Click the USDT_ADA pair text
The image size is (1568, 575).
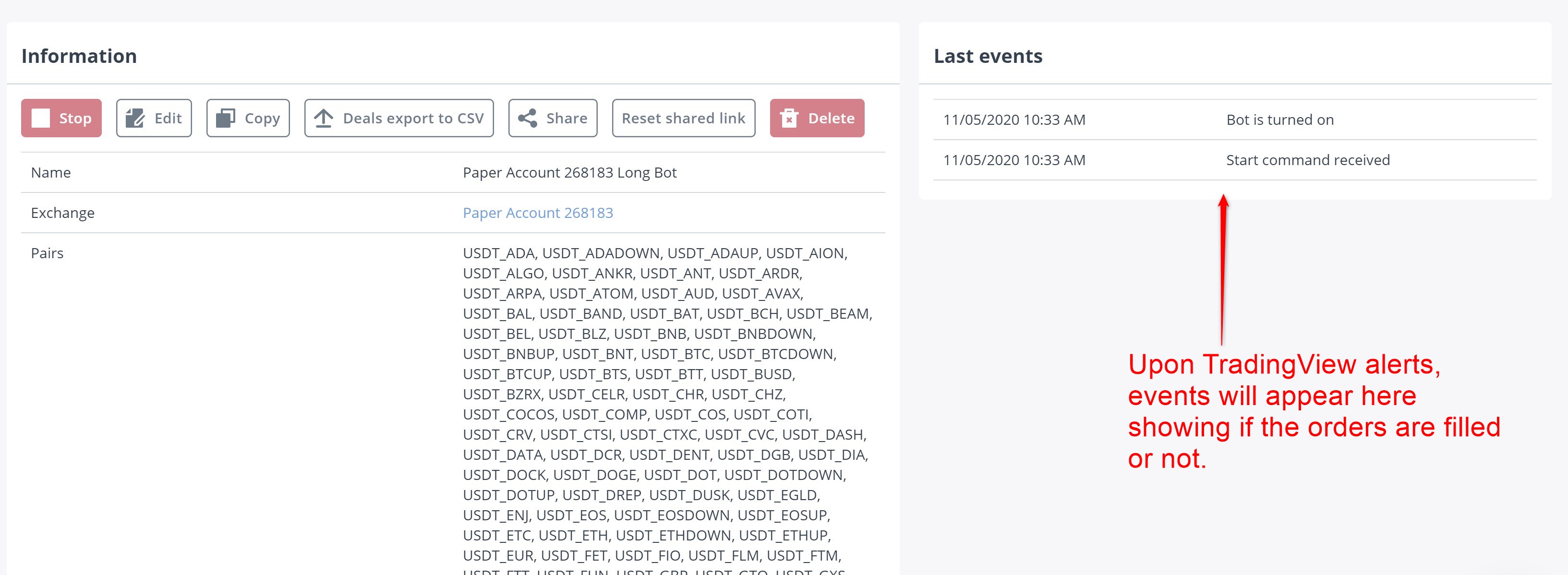coord(498,253)
